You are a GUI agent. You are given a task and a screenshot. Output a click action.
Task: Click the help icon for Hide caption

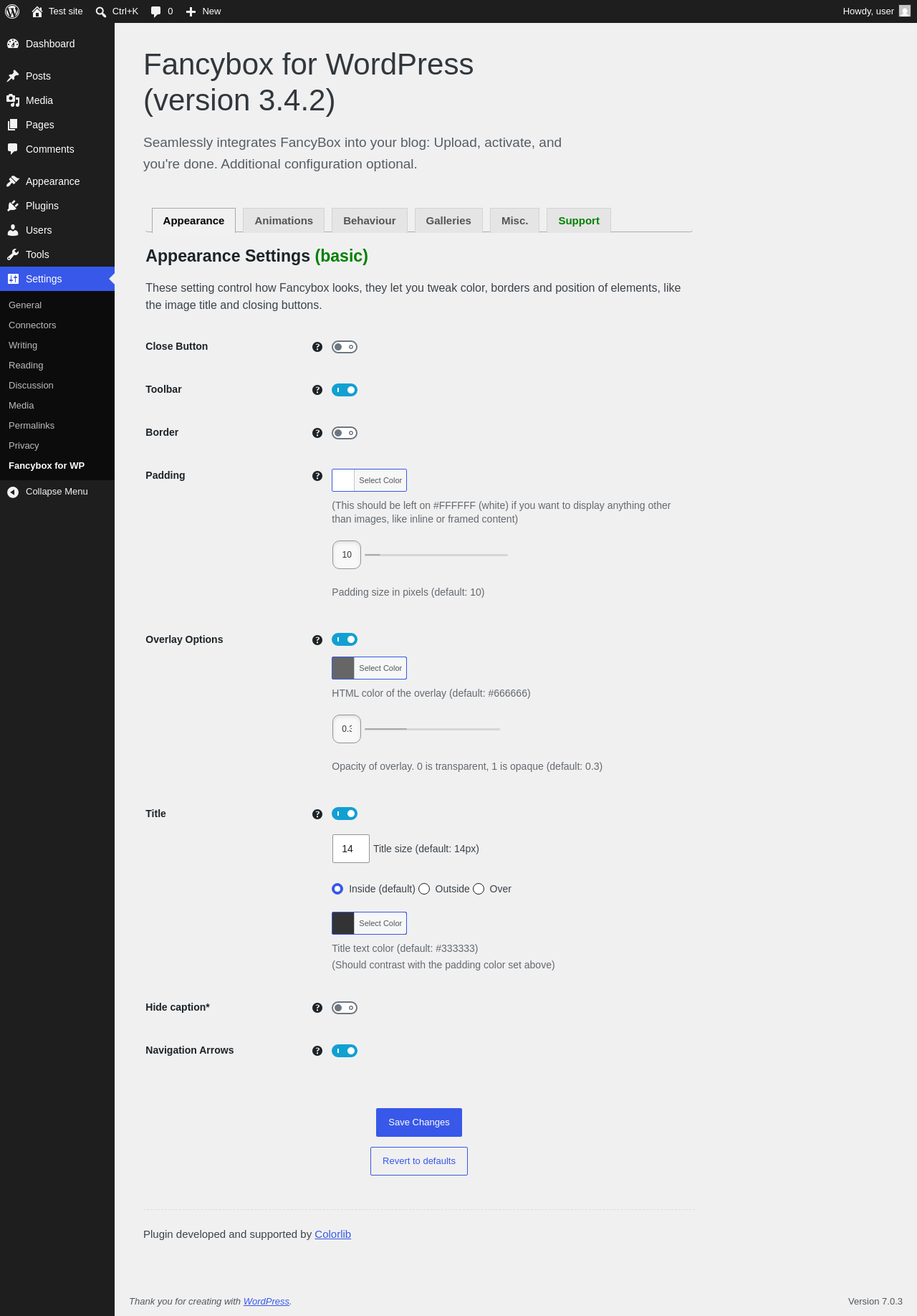pyautogui.click(x=317, y=1008)
